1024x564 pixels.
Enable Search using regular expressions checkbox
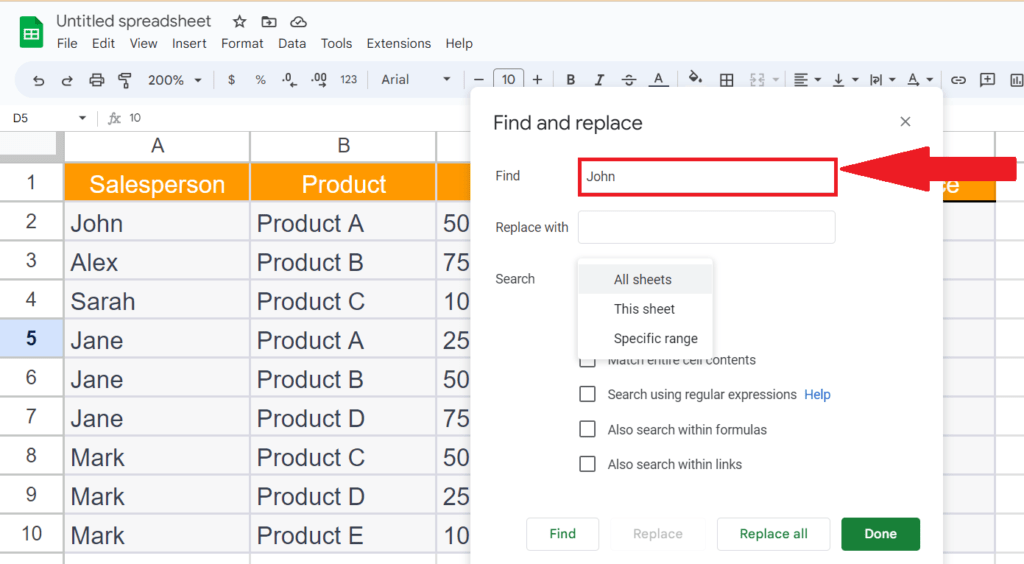point(588,394)
